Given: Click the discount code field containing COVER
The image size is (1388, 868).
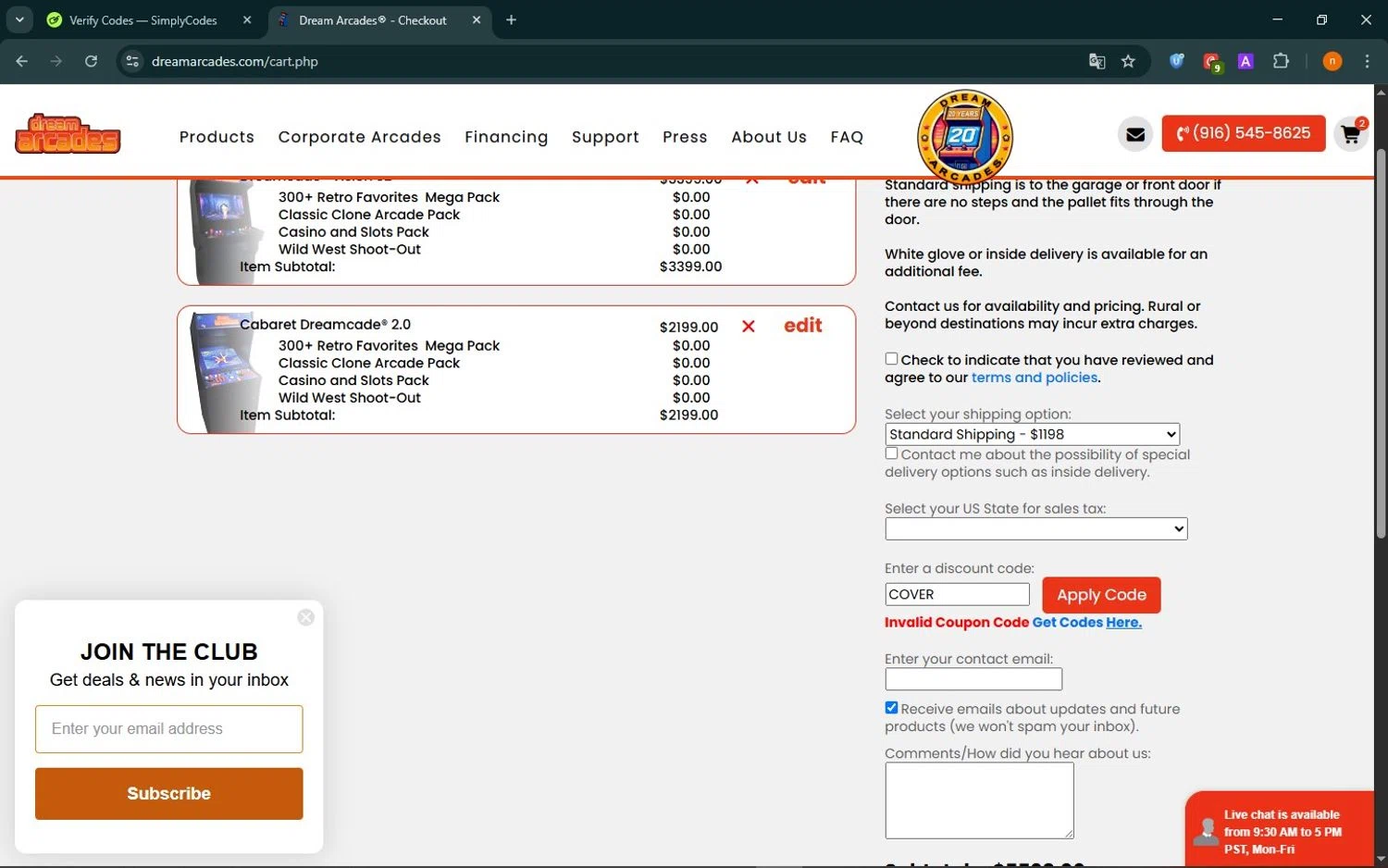Looking at the screenshot, I should click(957, 594).
